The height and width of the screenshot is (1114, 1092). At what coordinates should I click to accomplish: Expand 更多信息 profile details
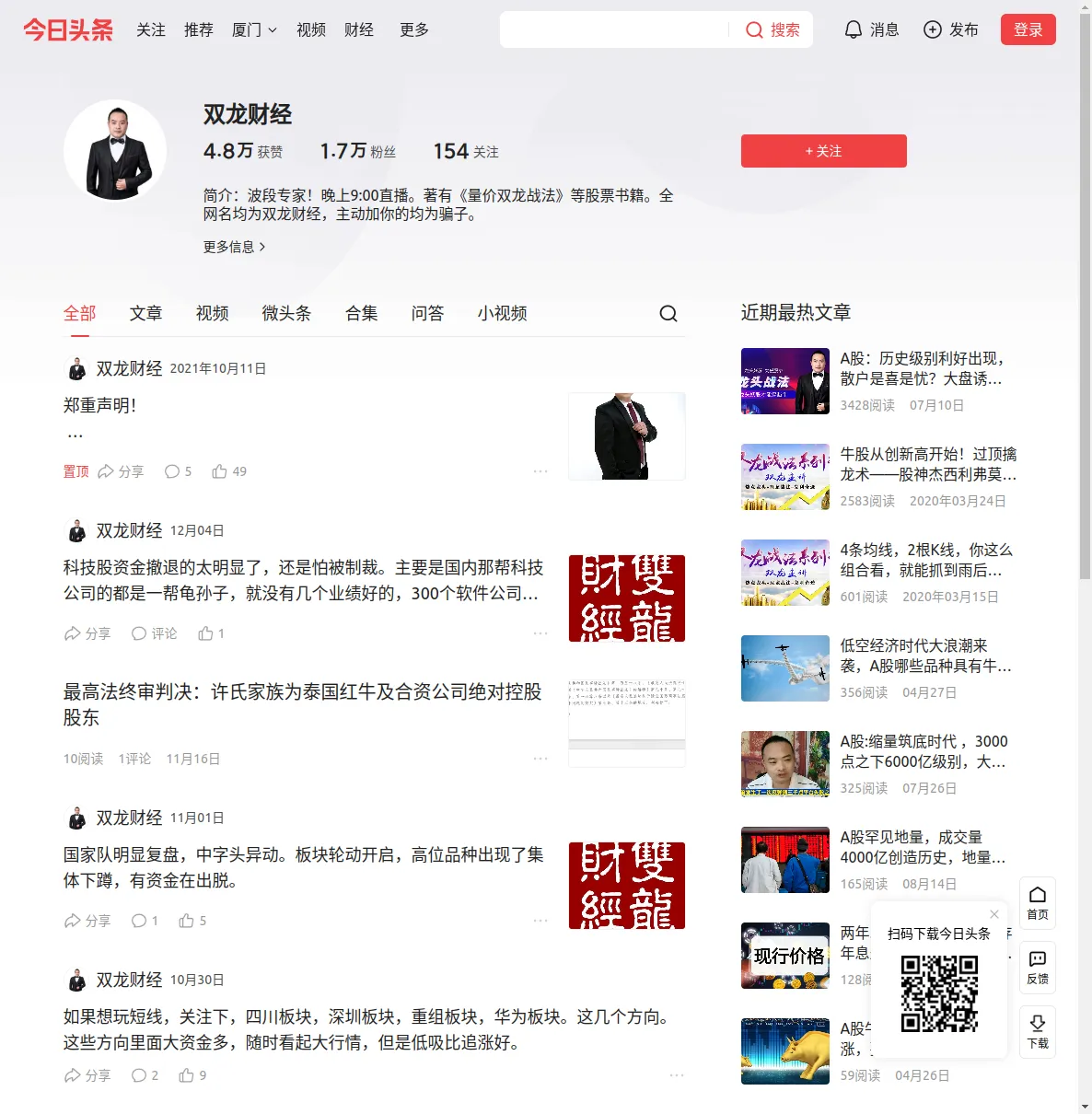coord(235,247)
